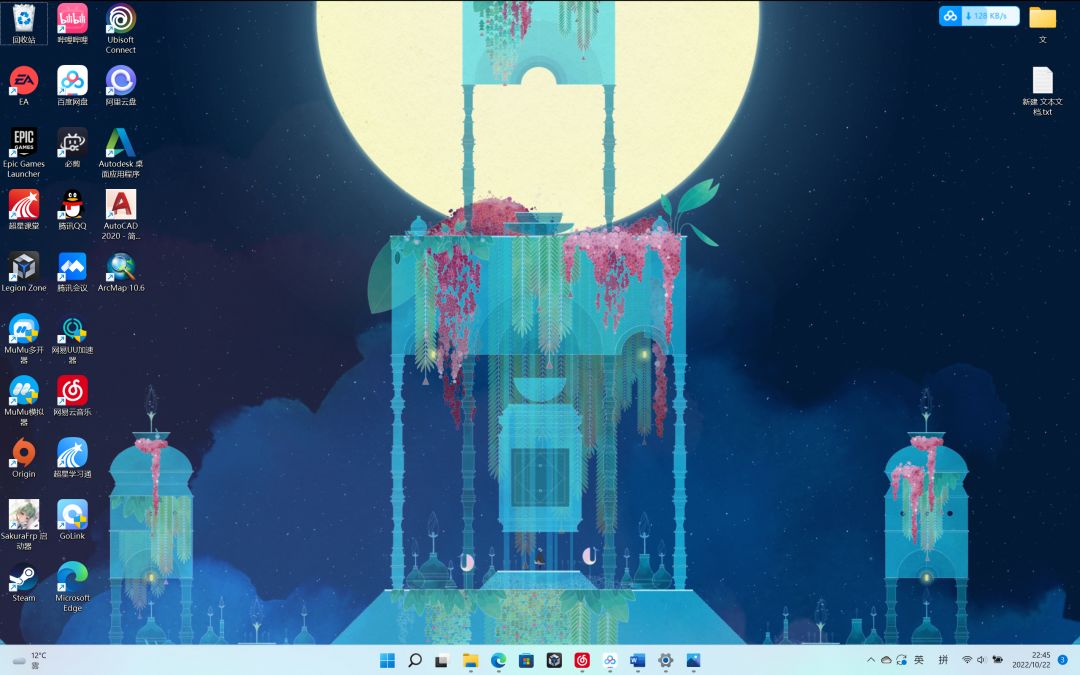Open volume speaker tray icon
The image size is (1080, 675).
(981, 660)
